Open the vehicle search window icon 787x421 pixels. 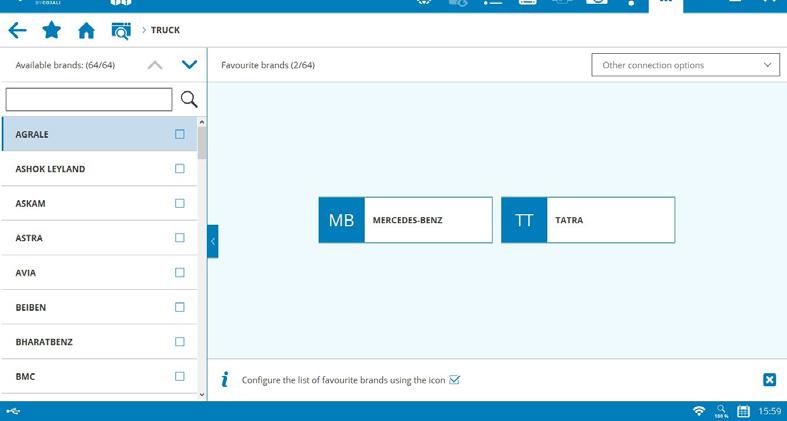121,31
